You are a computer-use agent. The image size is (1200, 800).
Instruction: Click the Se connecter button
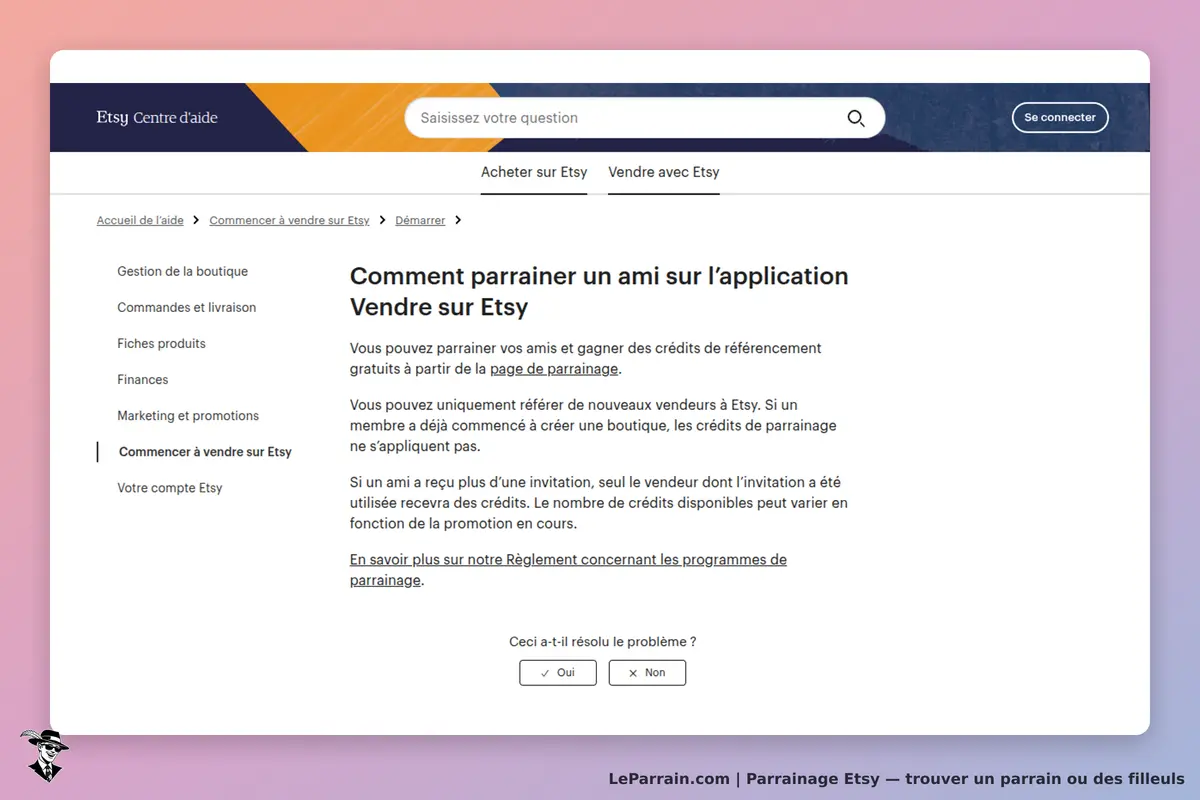click(1060, 117)
